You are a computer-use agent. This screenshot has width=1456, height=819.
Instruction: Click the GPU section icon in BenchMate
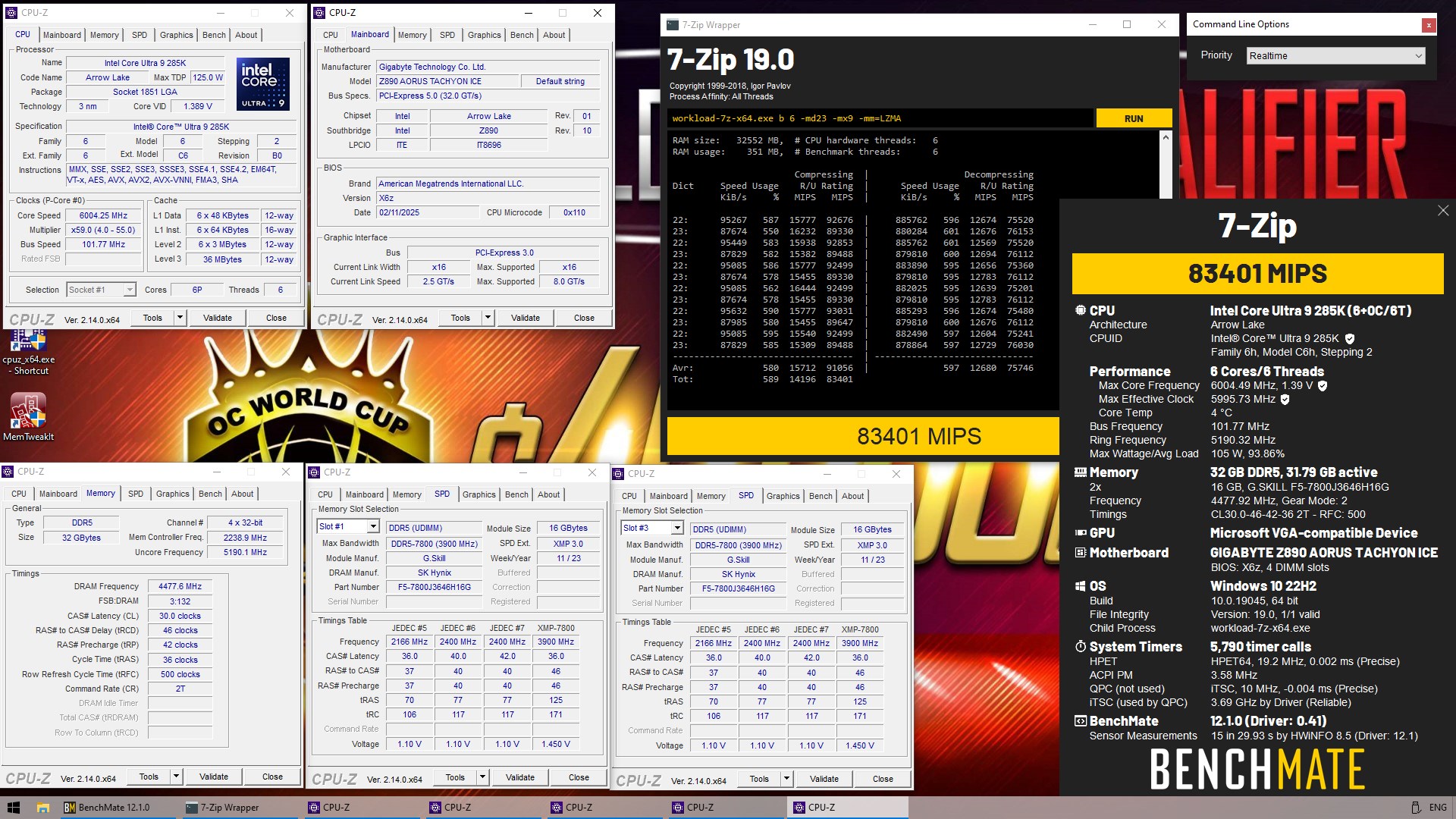pyautogui.click(x=1081, y=533)
